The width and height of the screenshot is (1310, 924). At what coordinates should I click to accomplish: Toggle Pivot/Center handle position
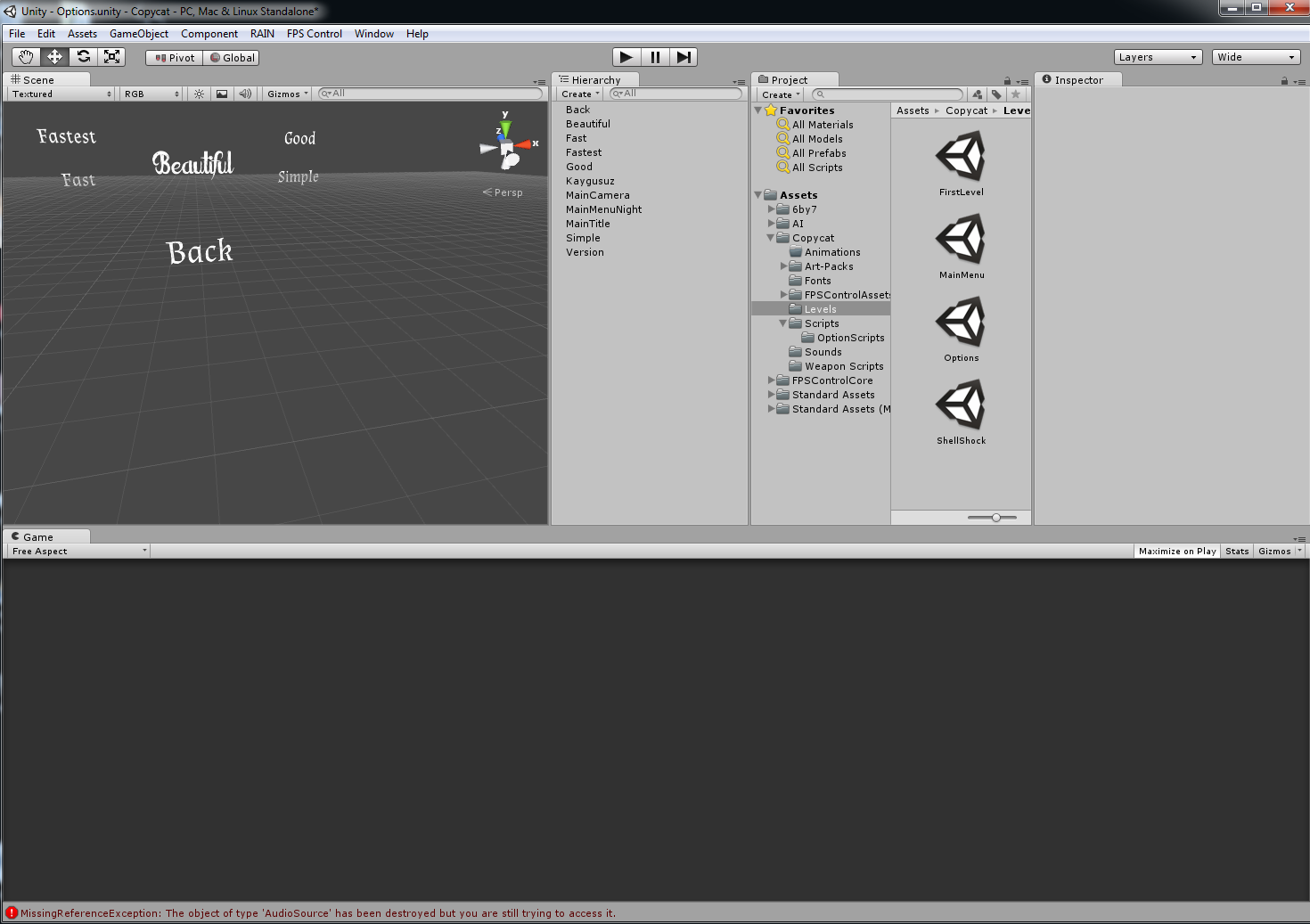tap(175, 58)
